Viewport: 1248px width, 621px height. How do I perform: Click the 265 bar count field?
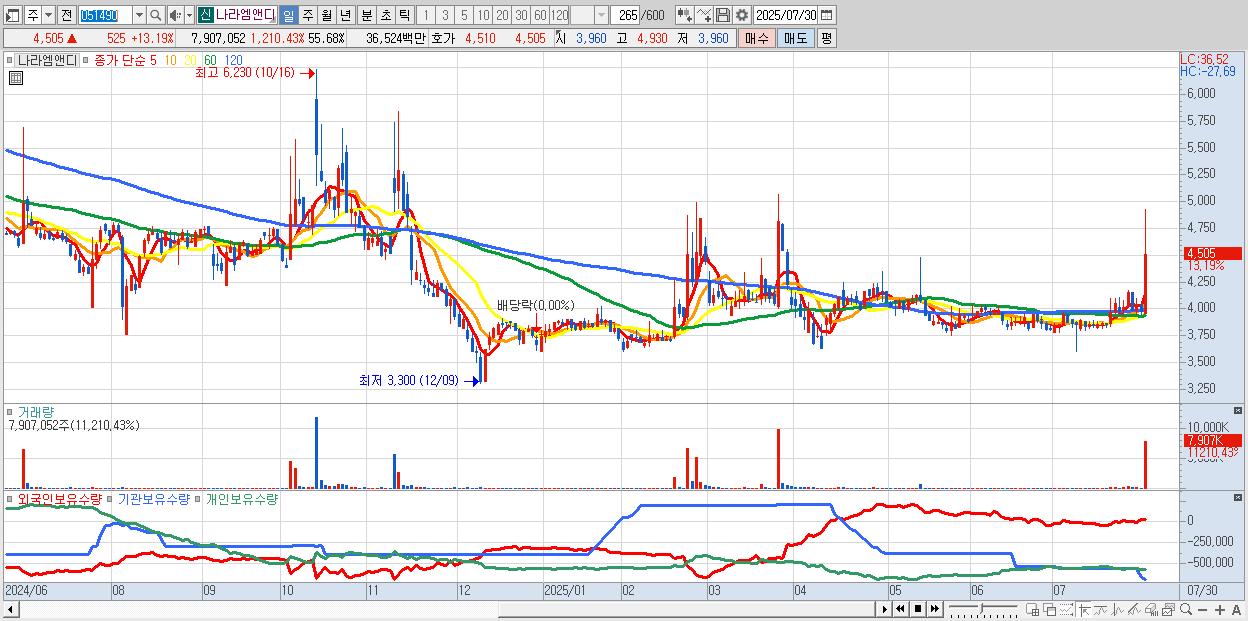click(625, 16)
